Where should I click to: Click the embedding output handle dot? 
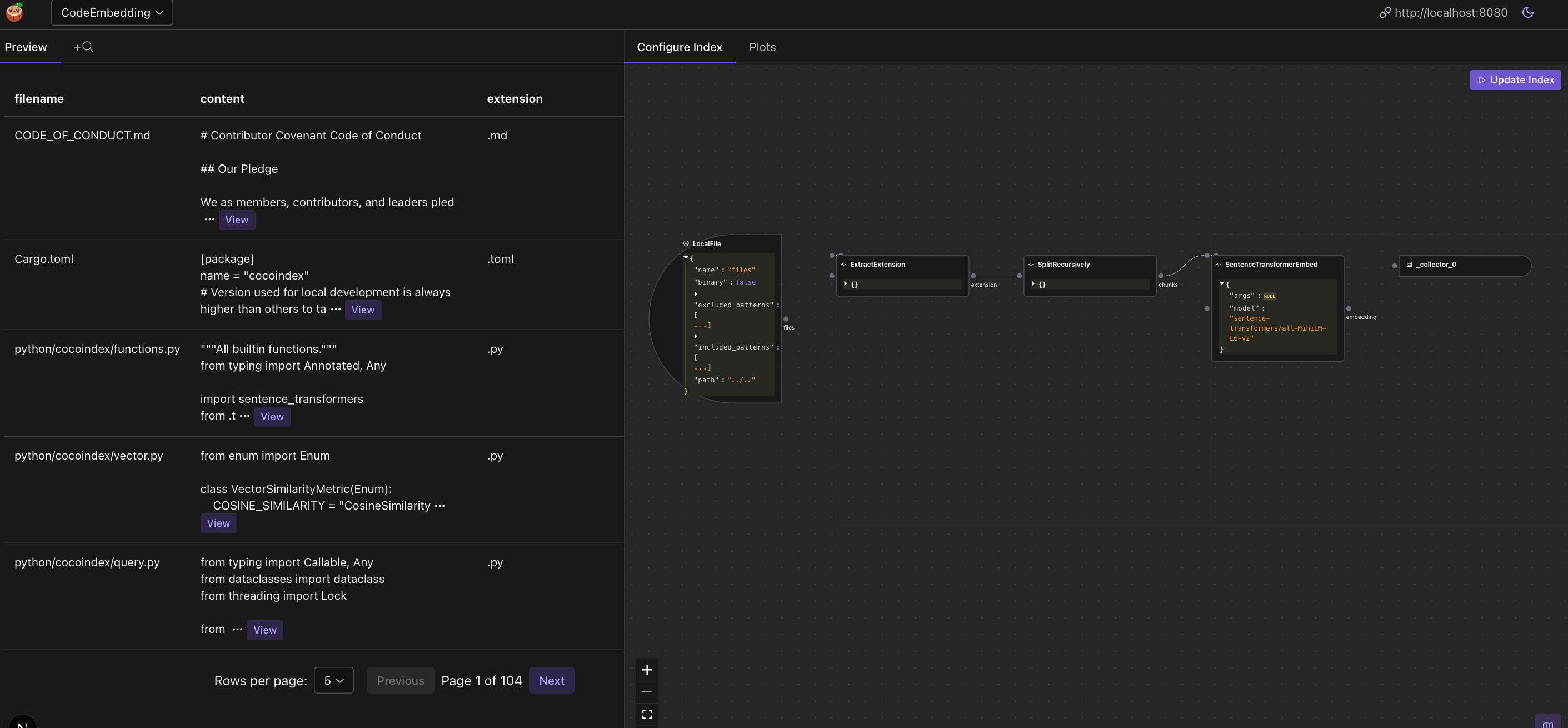[1349, 308]
